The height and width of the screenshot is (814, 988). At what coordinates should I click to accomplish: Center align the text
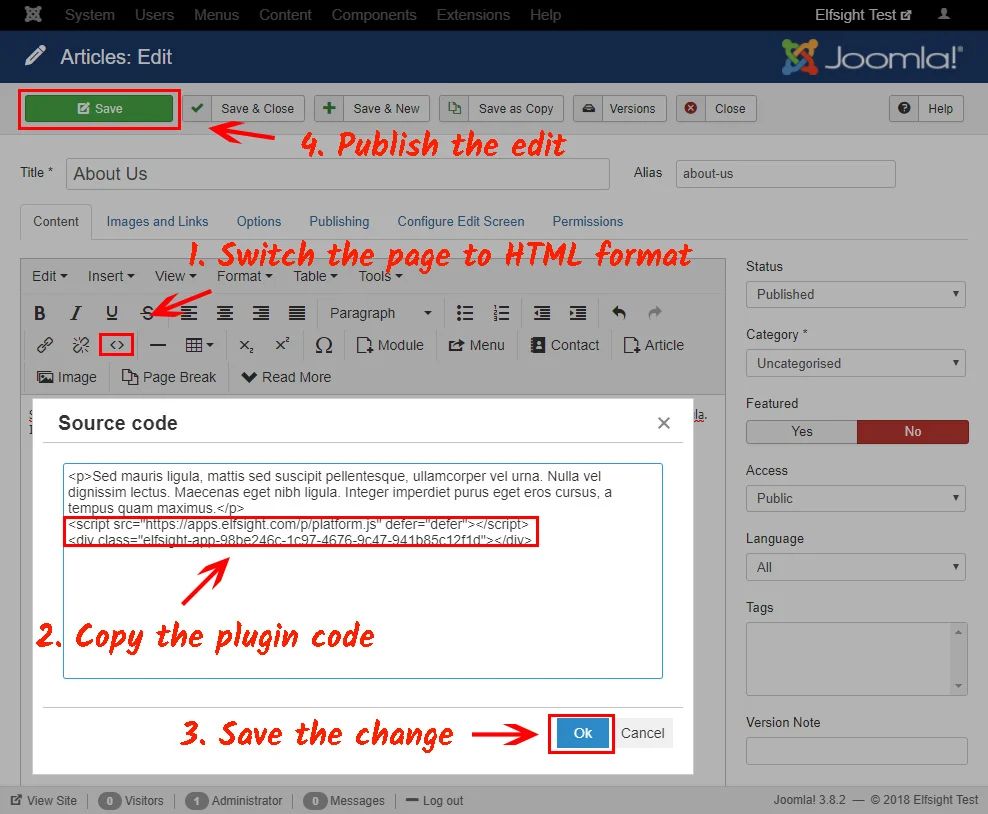click(x=225, y=312)
